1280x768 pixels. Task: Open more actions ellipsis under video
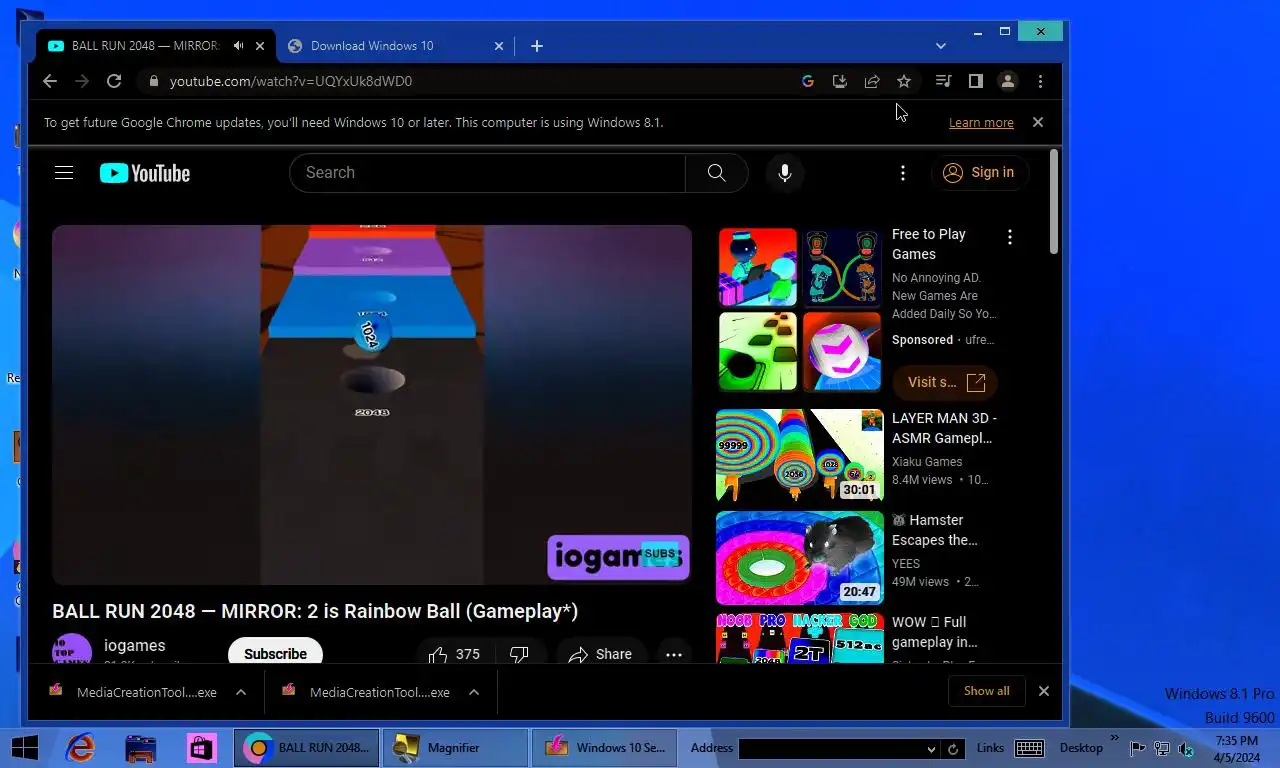click(674, 654)
